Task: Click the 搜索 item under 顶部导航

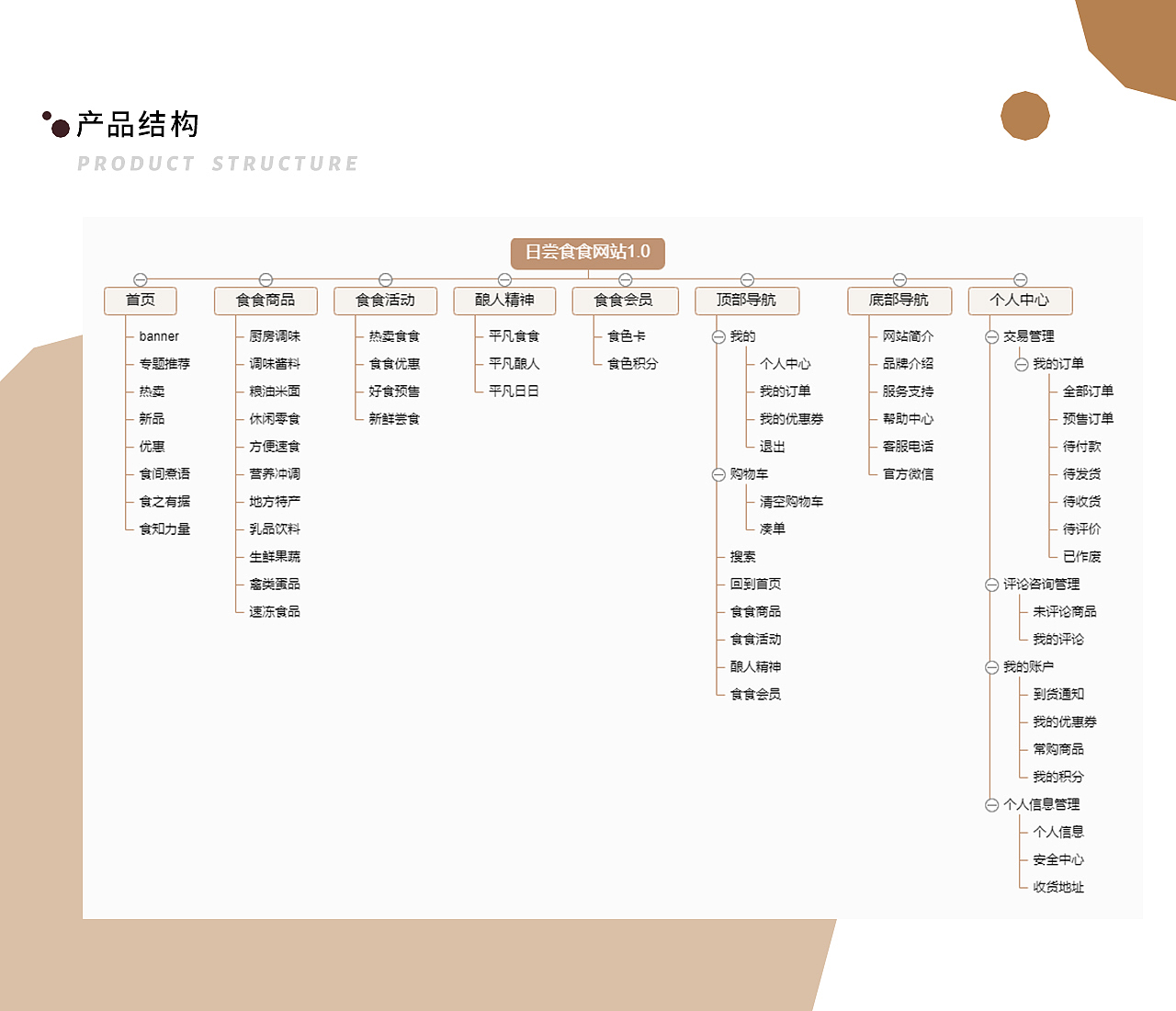Action: point(743,557)
